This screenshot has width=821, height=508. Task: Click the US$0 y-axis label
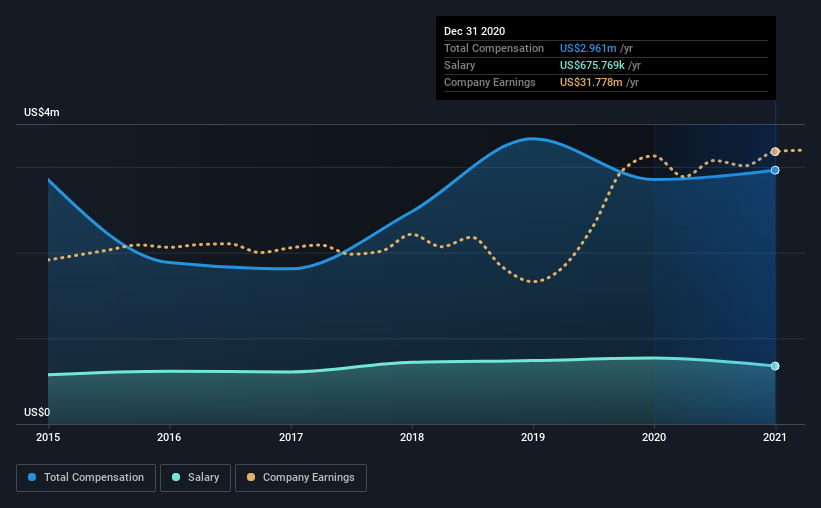pos(37,413)
